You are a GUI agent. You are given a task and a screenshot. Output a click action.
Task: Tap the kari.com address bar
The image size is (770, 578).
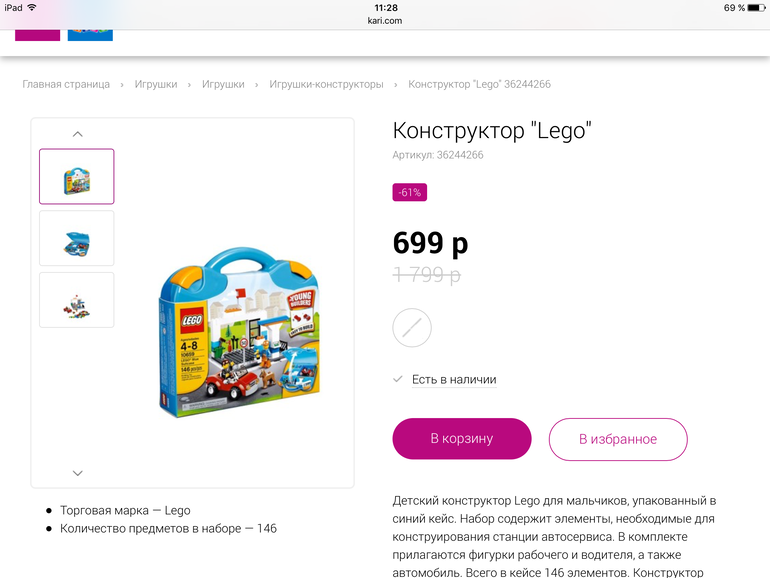click(x=385, y=21)
